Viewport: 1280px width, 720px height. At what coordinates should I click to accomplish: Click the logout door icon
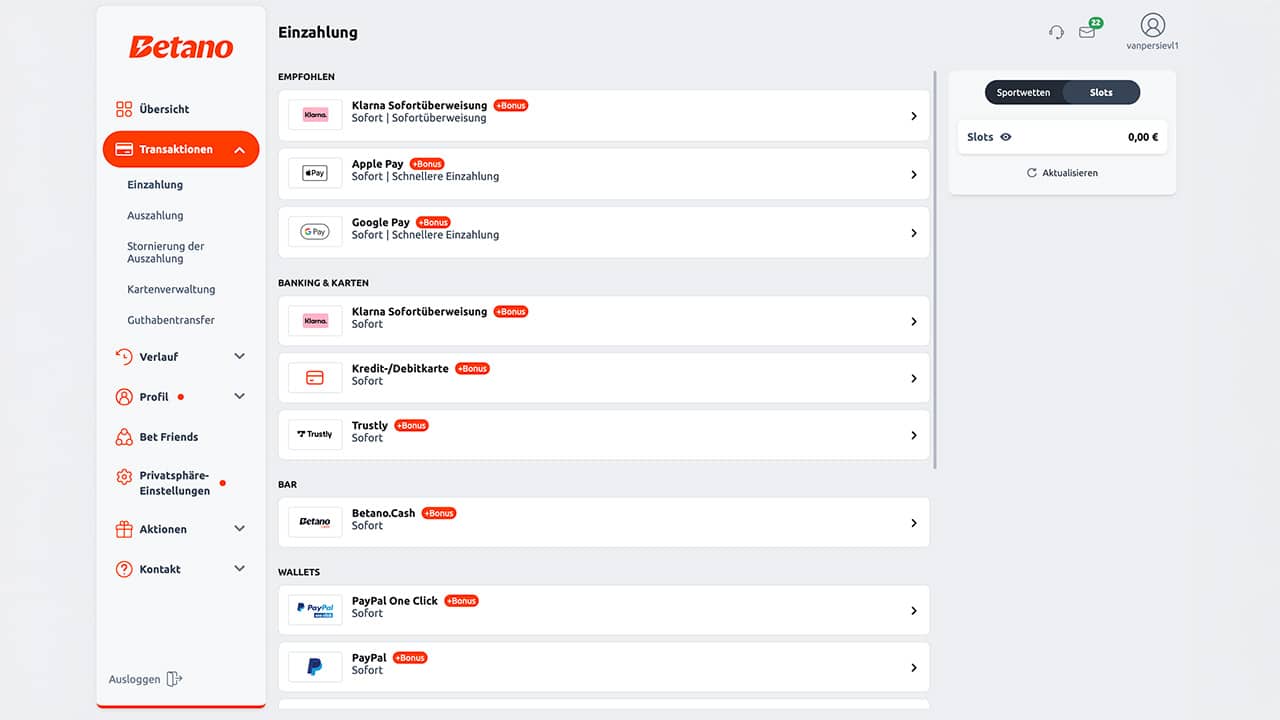[x=174, y=679]
